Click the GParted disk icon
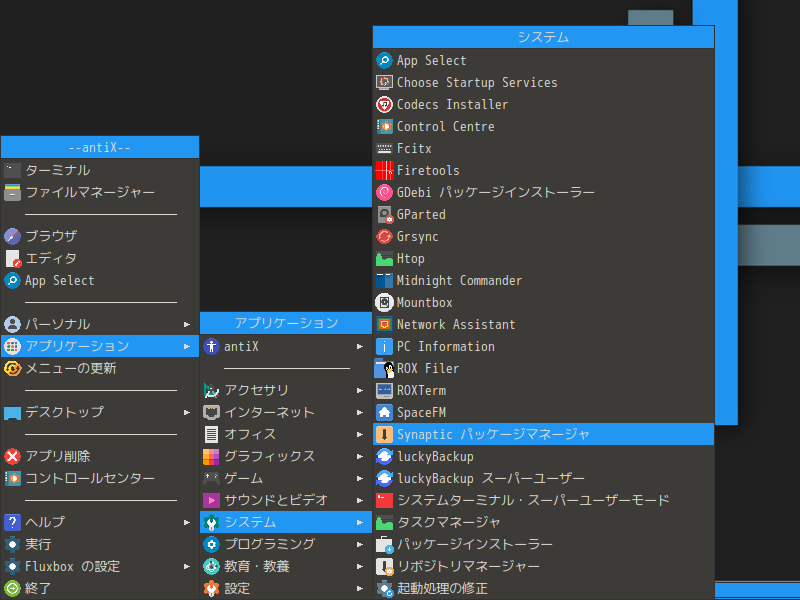The image size is (800, 600). pos(384,214)
